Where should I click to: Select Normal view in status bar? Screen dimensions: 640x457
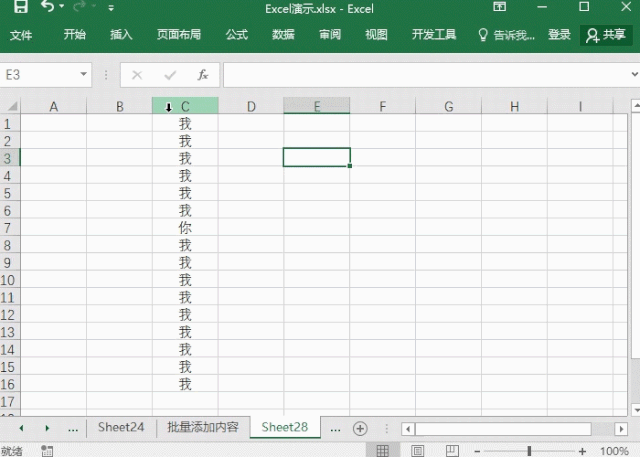tap(382, 451)
